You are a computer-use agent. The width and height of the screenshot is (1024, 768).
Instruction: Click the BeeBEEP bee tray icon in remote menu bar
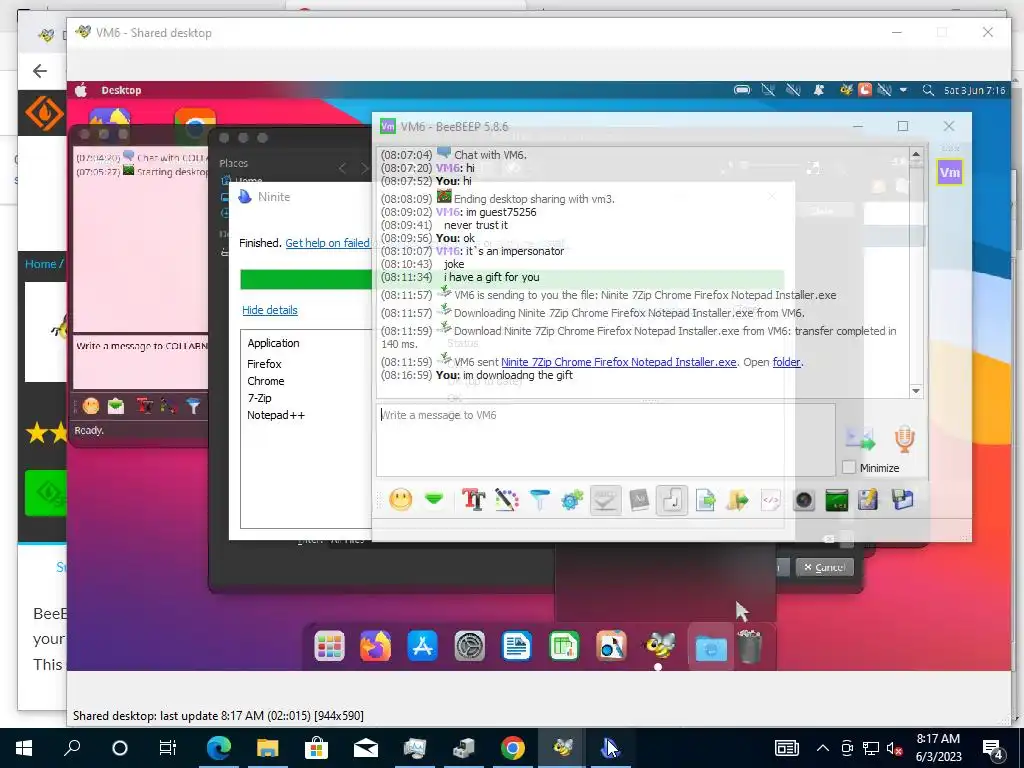pyautogui.click(x=846, y=90)
